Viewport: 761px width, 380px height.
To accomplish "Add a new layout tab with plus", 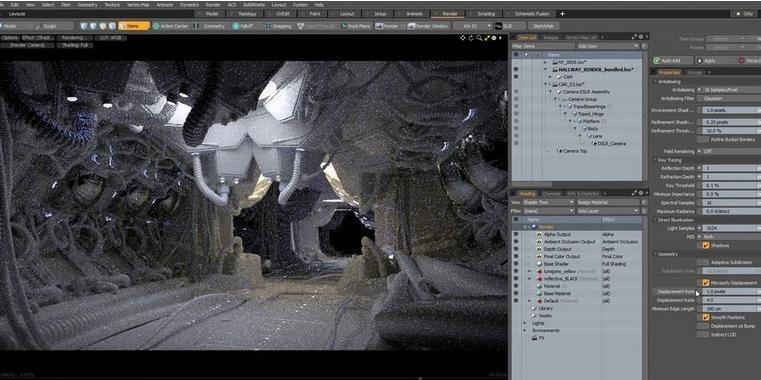I will pos(562,14).
